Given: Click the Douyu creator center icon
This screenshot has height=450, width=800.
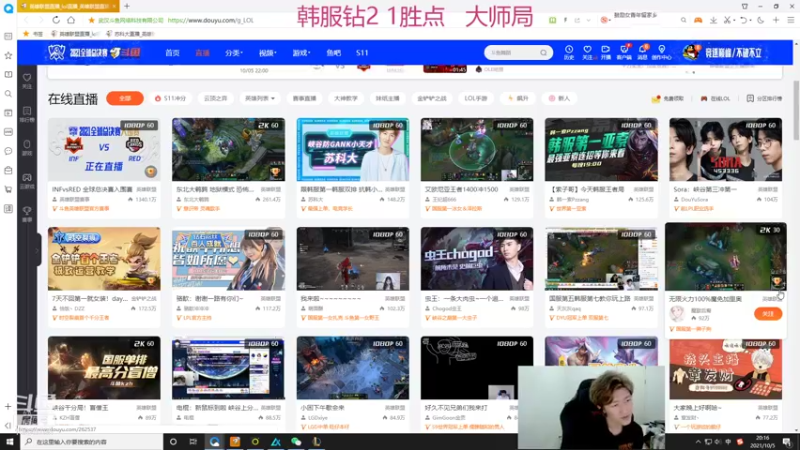Looking at the screenshot, I should click(x=662, y=52).
